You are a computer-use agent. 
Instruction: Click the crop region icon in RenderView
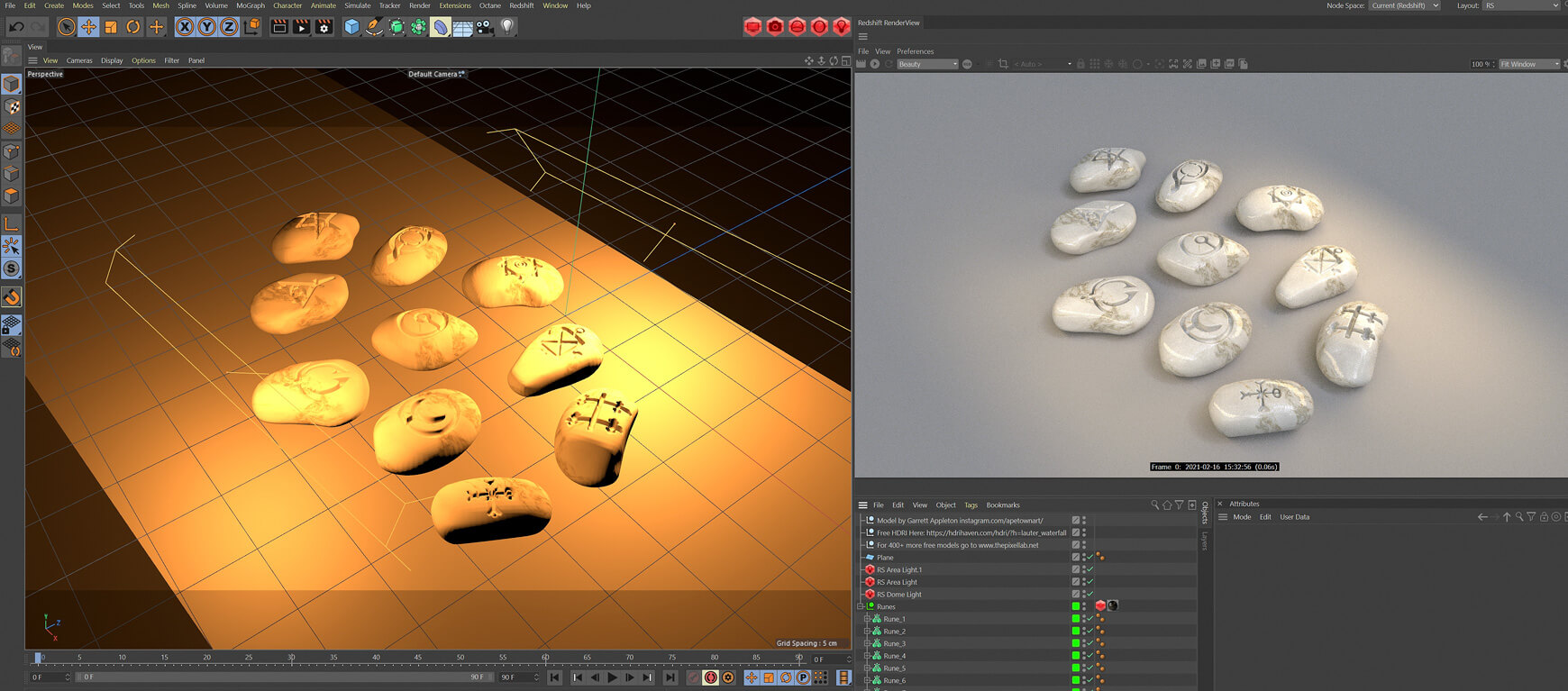[1003, 64]
